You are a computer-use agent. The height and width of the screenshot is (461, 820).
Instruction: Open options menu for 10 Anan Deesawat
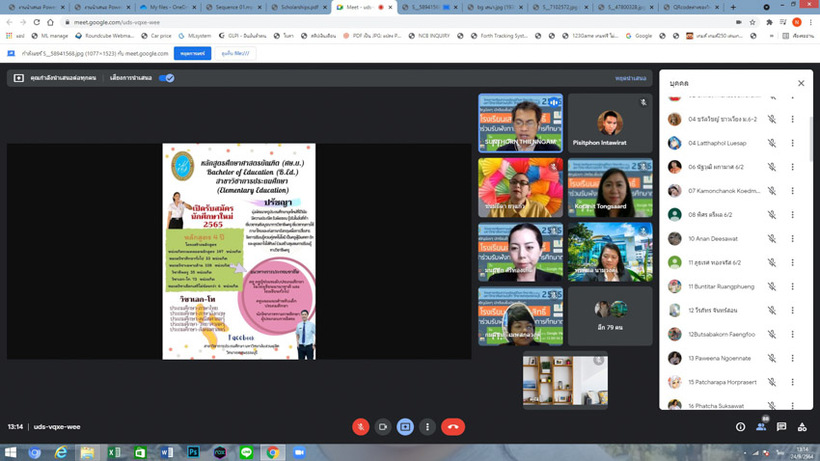pyautogui.click(x=793, y=239)
